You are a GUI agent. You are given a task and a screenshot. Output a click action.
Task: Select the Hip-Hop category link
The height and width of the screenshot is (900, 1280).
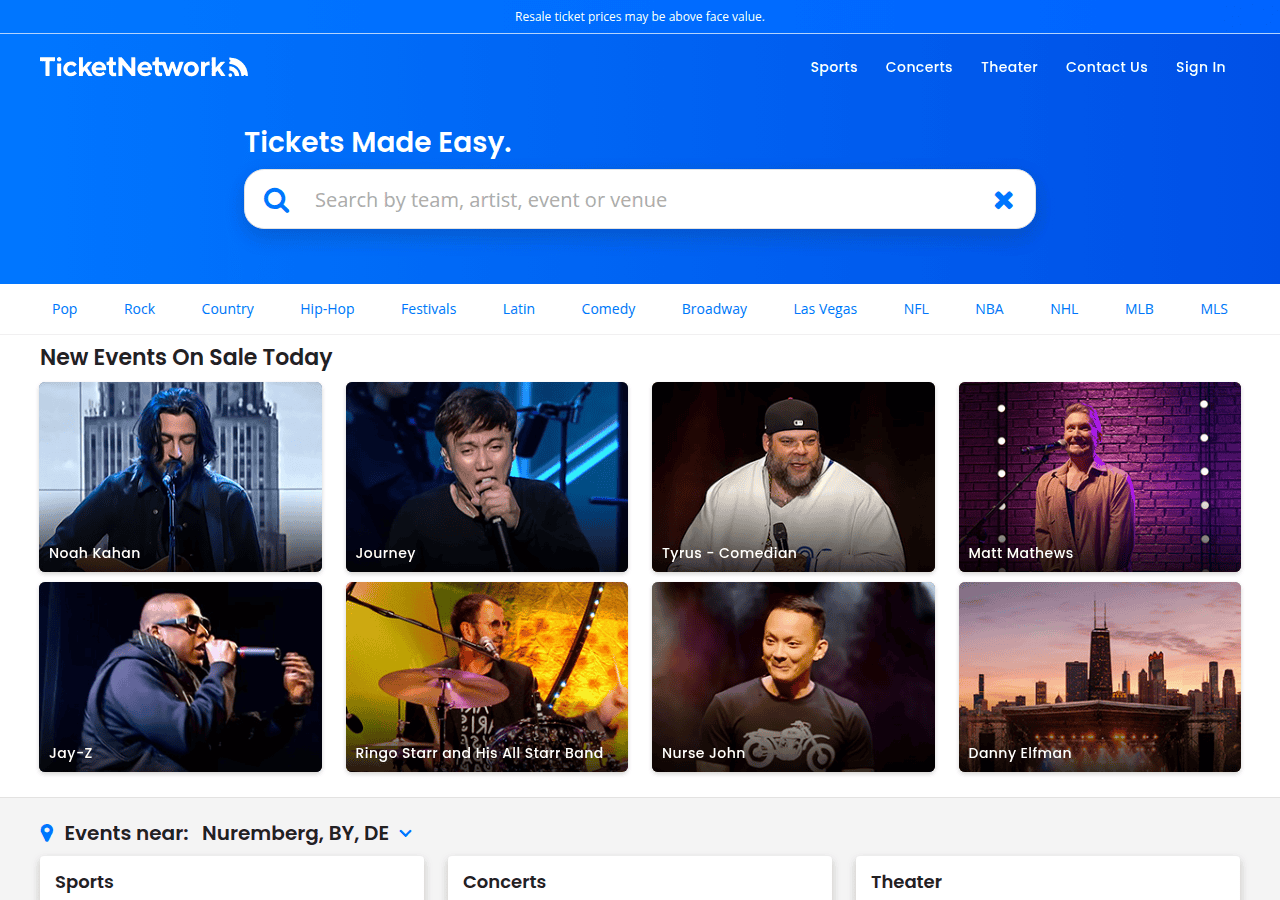(x=328, y=309)
